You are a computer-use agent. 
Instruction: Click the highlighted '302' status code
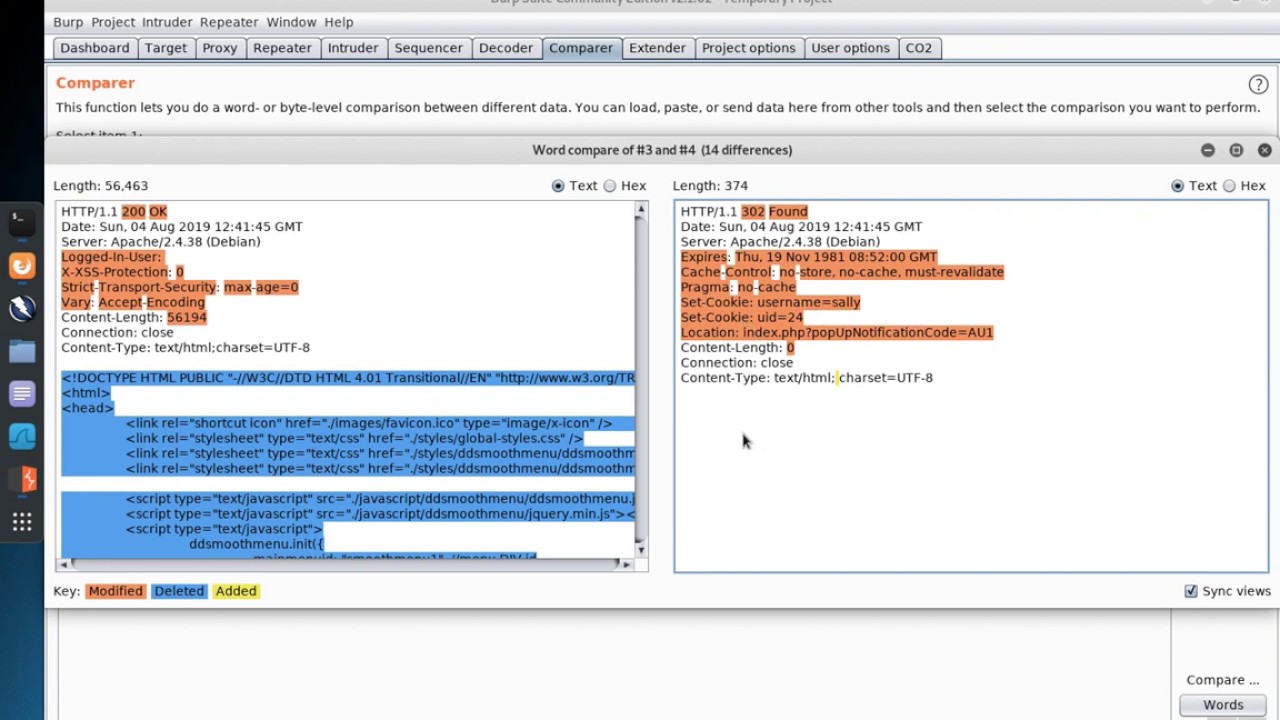tap(753, 211)
